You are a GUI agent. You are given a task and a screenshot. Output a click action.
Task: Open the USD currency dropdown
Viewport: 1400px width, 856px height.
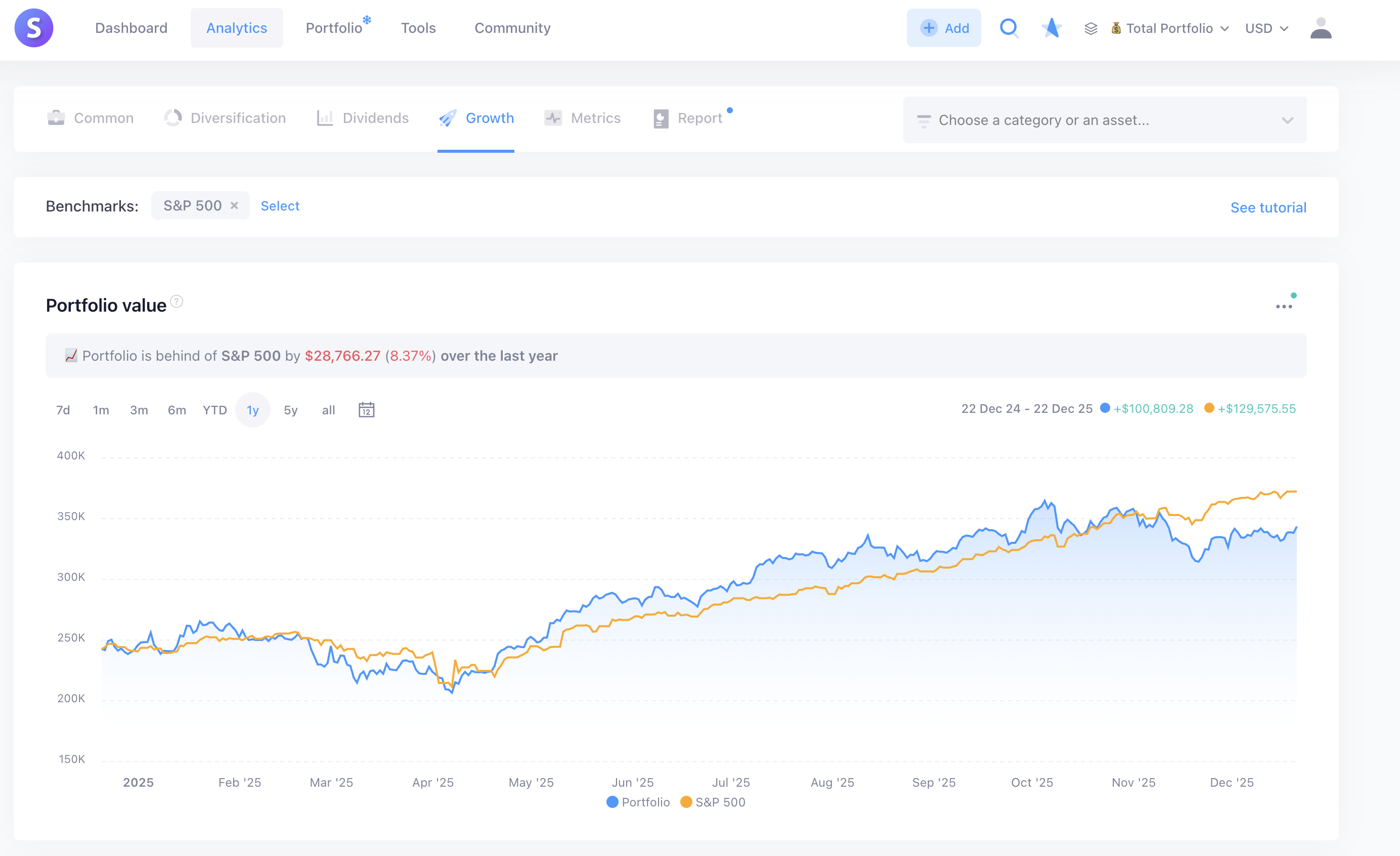[x=1266, y=28]
